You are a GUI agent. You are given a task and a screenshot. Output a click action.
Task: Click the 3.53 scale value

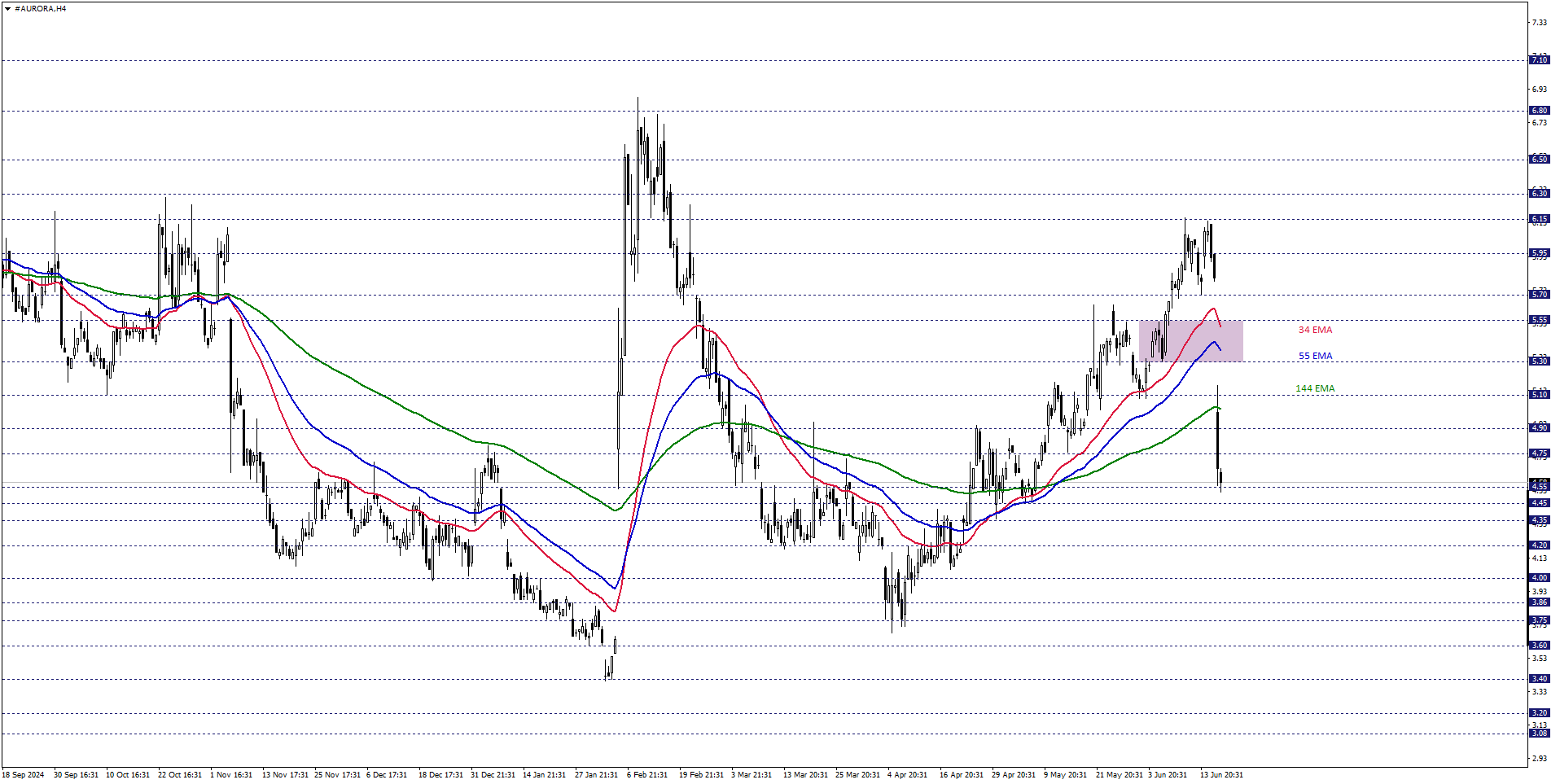point(1539,659)
